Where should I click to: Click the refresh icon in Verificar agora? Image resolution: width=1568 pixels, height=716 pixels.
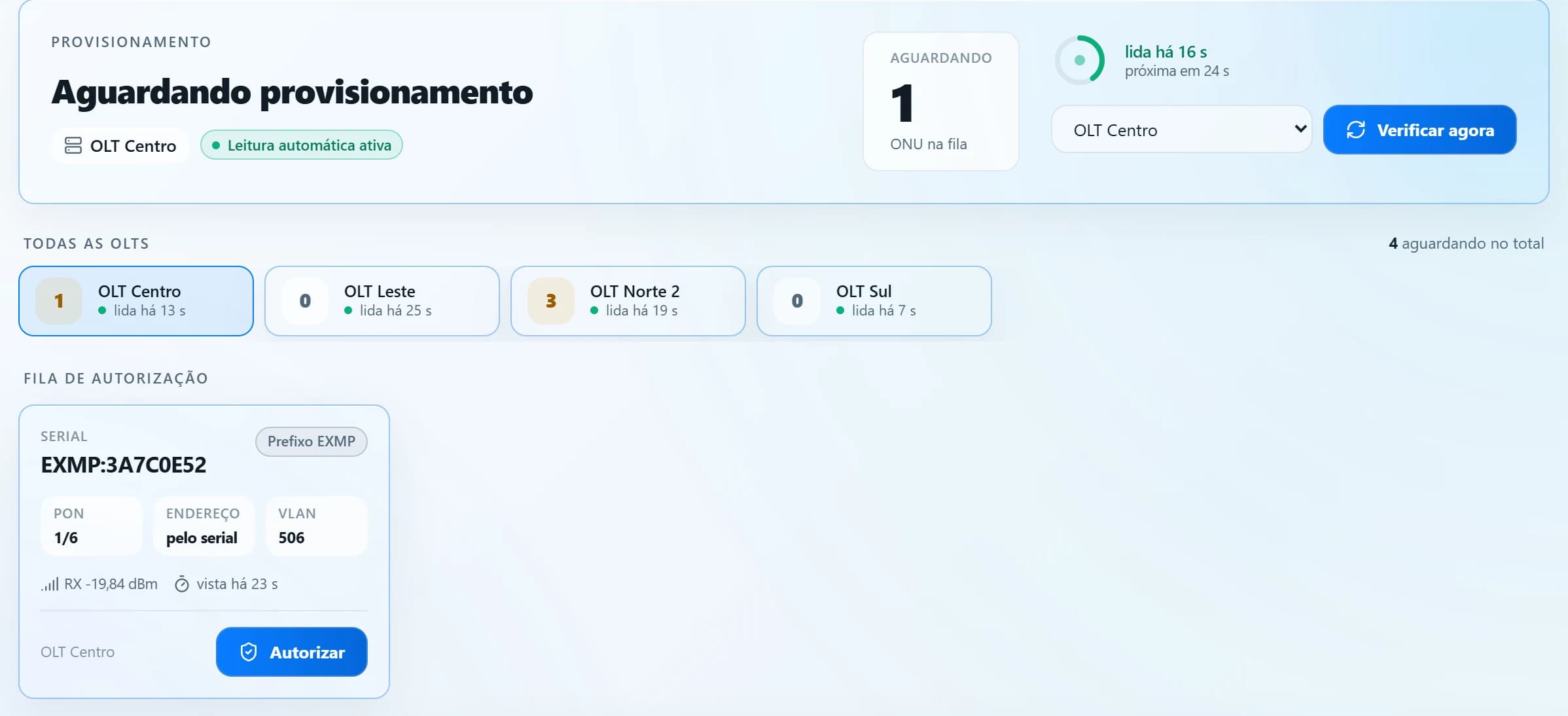click(x=1355, y=130)
